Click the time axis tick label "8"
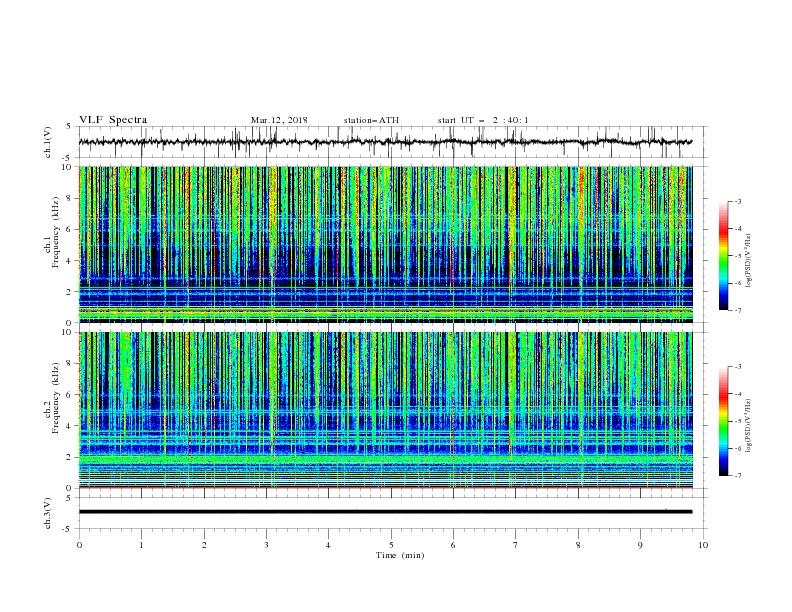Image resolution: width=792 pixels, height=612 pixels. click(578, 545)
